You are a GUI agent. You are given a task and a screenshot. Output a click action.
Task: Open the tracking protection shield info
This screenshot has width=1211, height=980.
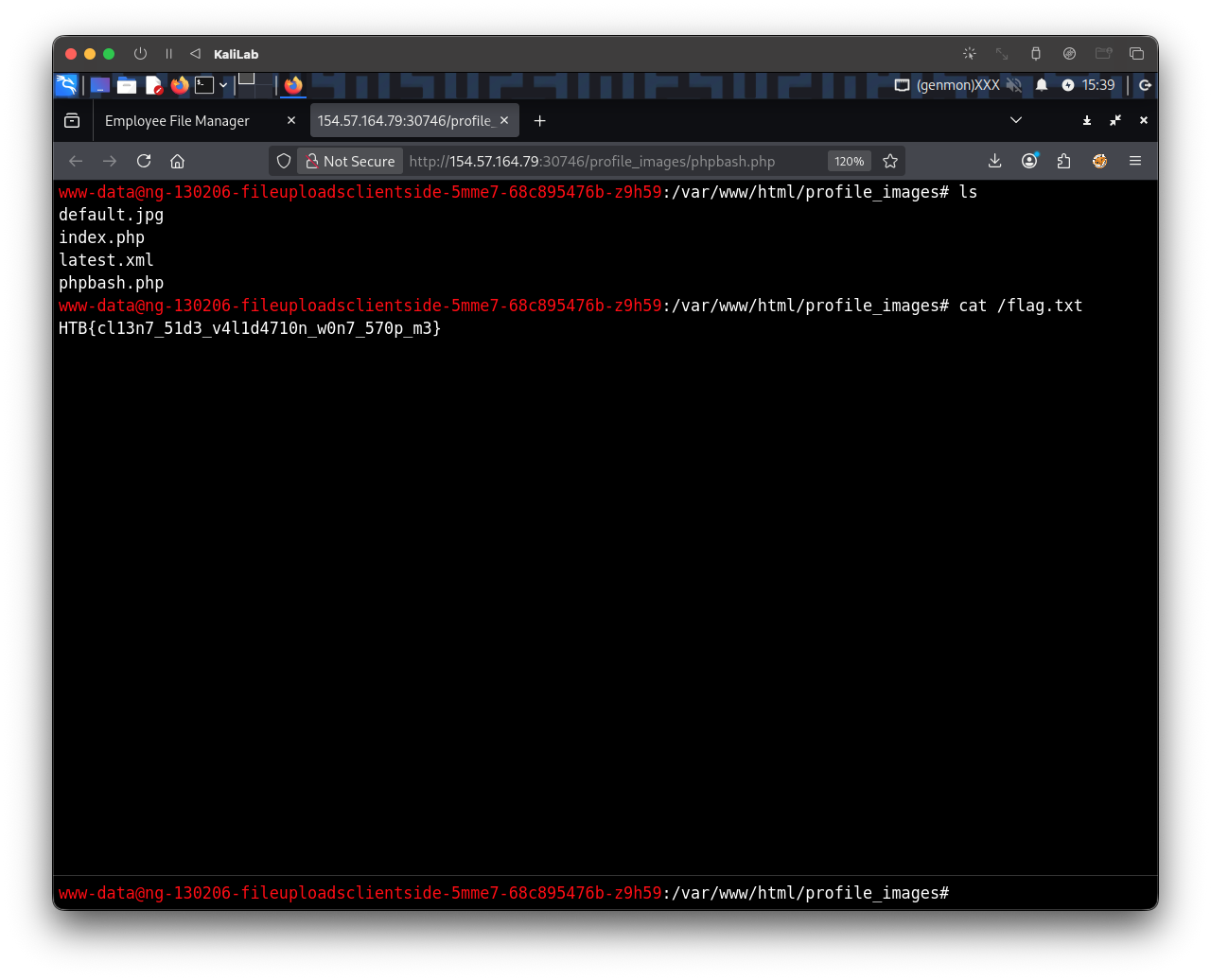coord(284,161)
